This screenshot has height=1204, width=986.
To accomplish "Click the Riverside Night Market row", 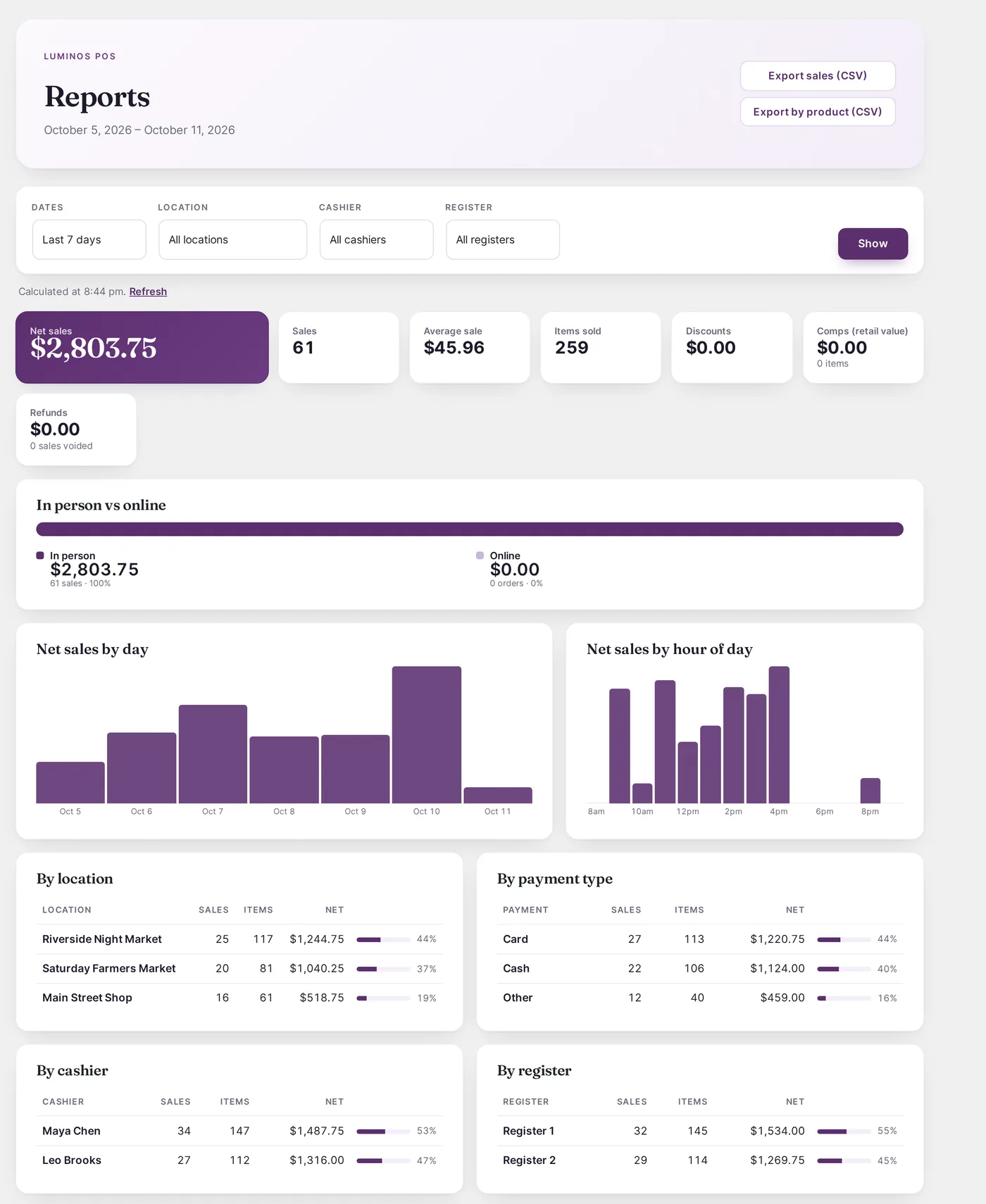I will click(239, 939).
